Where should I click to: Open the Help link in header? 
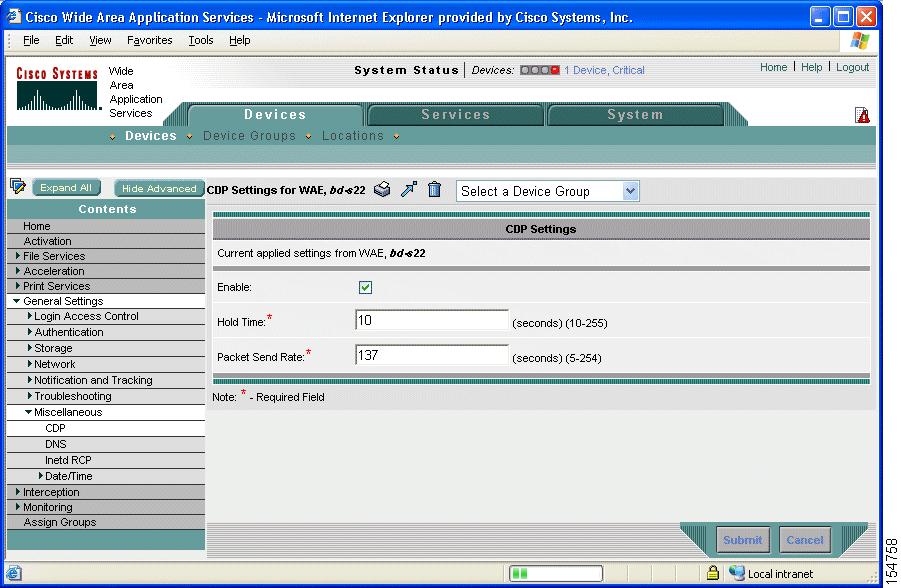pos(811,67)
